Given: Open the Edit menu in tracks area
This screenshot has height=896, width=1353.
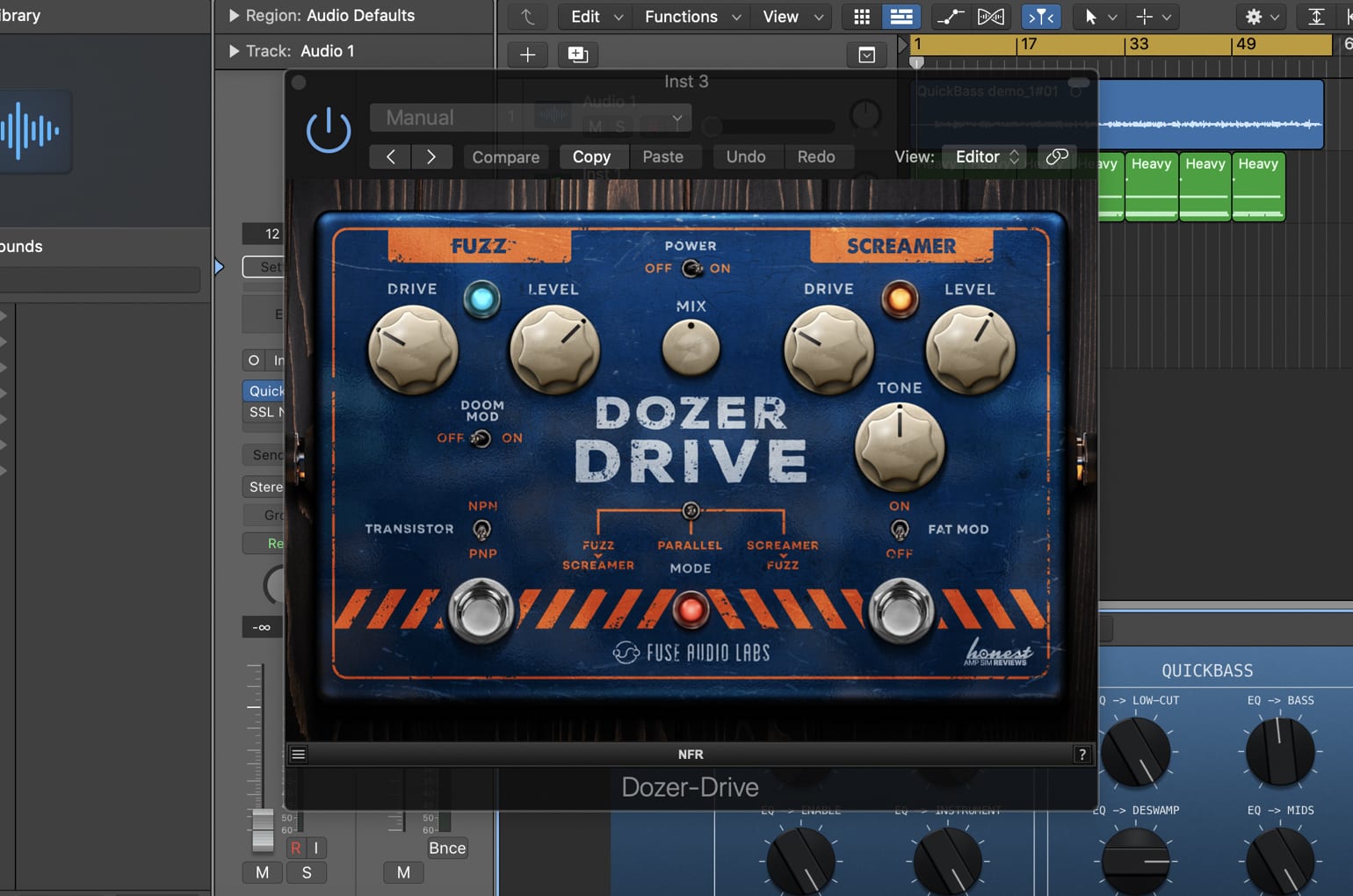Looking at the screenshot, I should tap(597, 17).
